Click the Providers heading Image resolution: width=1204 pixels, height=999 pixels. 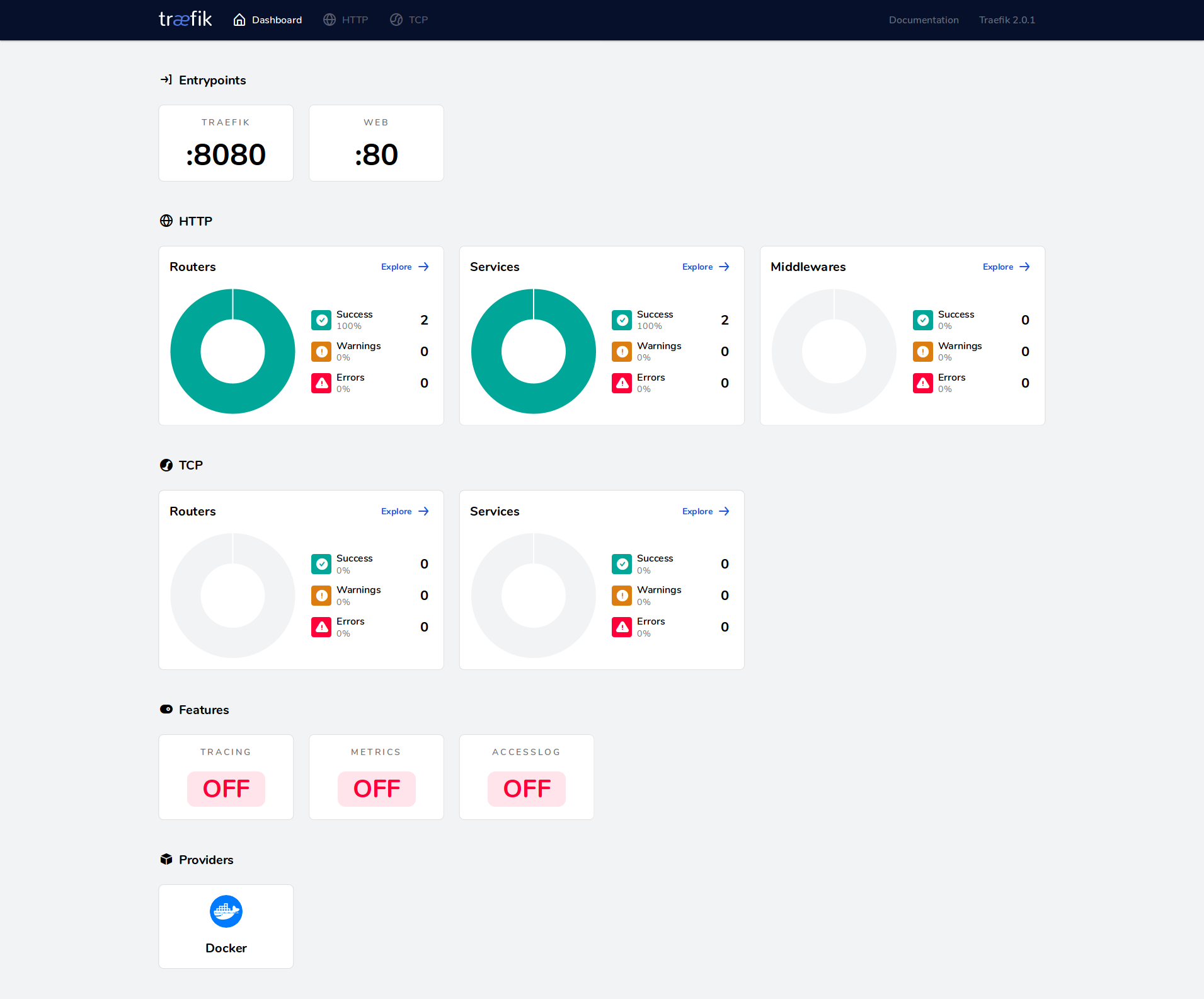(x=206, y=860)
